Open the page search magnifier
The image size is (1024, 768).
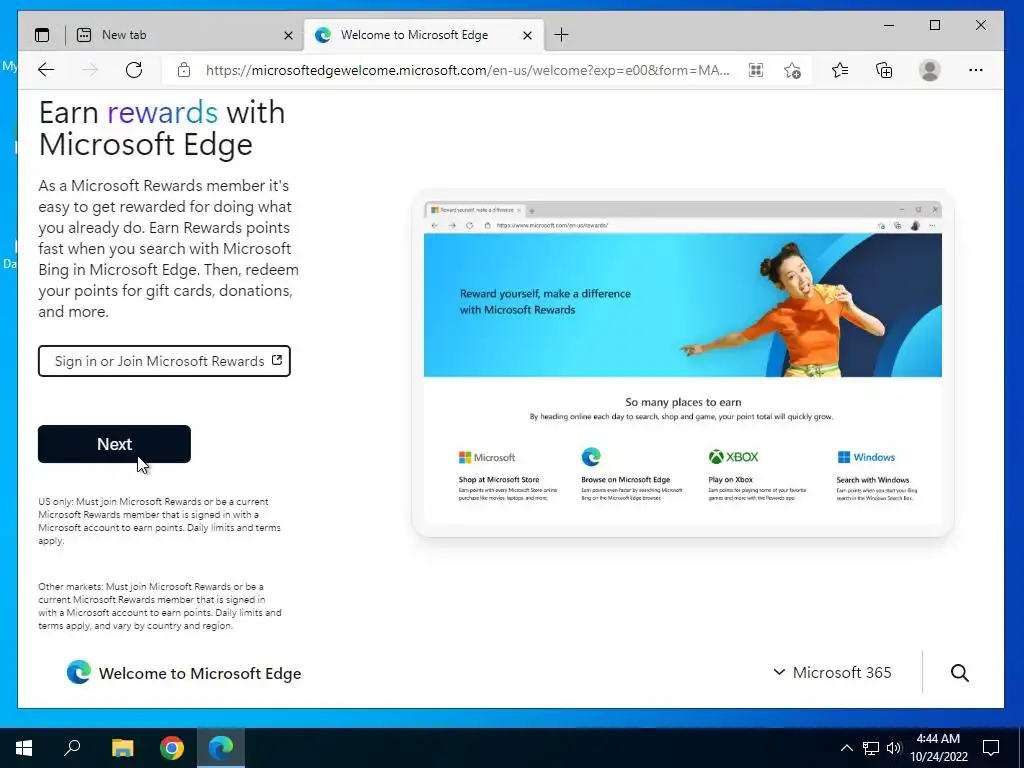pyautogui.click(x=959, y=673)
